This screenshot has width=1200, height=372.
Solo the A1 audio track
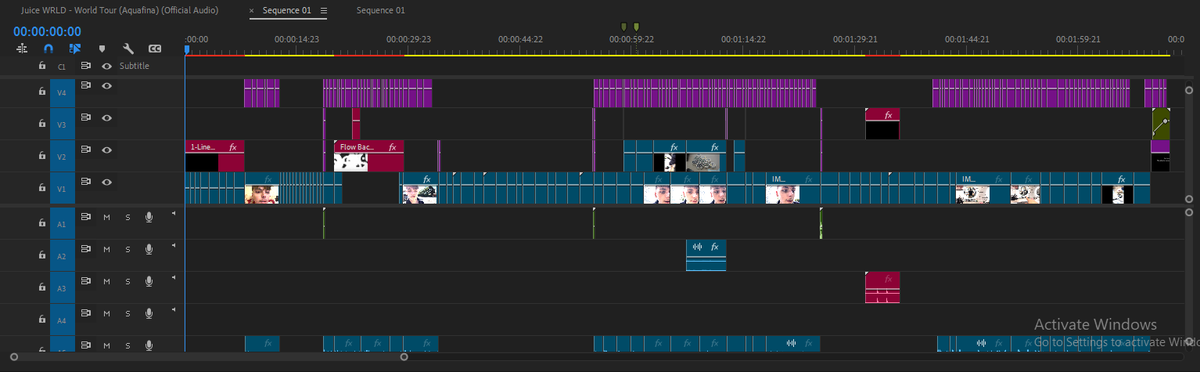click(127, 217)
